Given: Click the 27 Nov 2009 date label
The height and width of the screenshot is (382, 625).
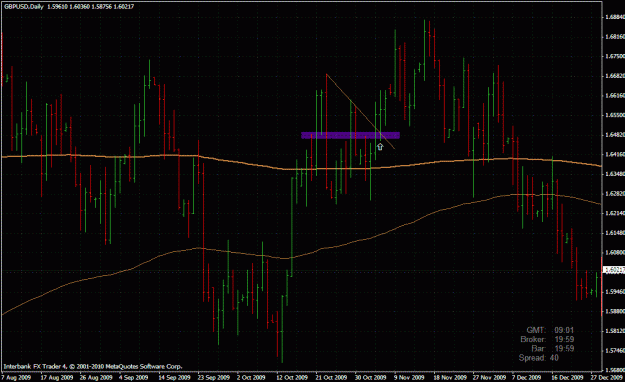Looking at the screenshot, I should point(489,377).
